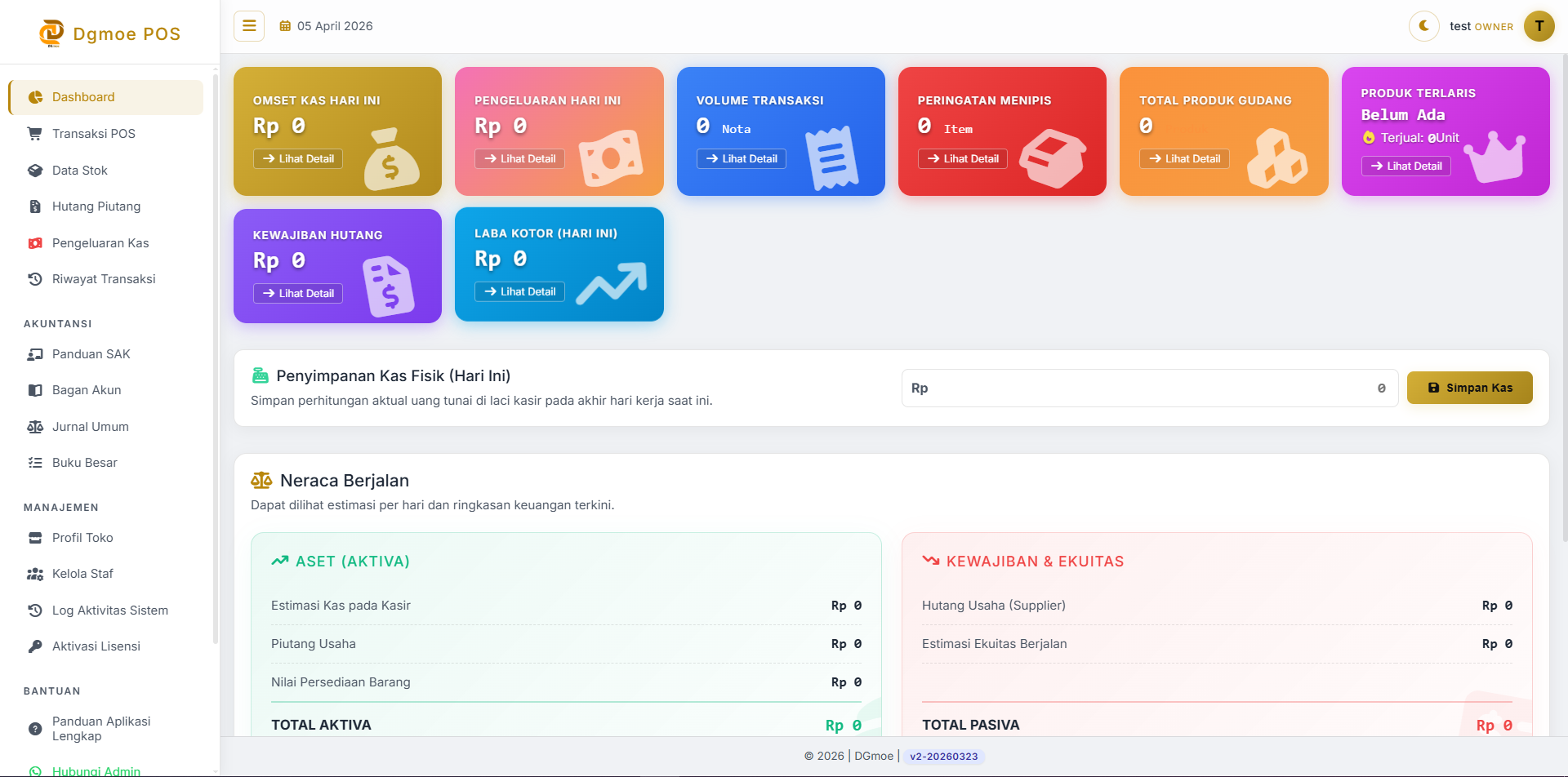Click the user avatar letter T
This screenshot has height=777, width=1568.
[x=1539, y=26]
